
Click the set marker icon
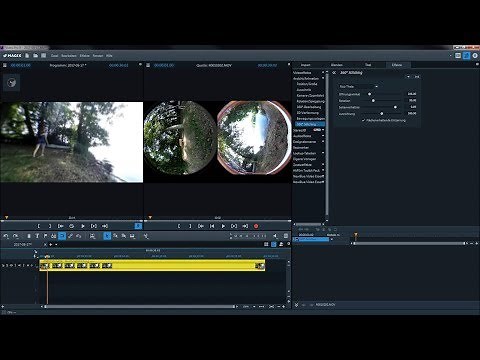(45, 236)
